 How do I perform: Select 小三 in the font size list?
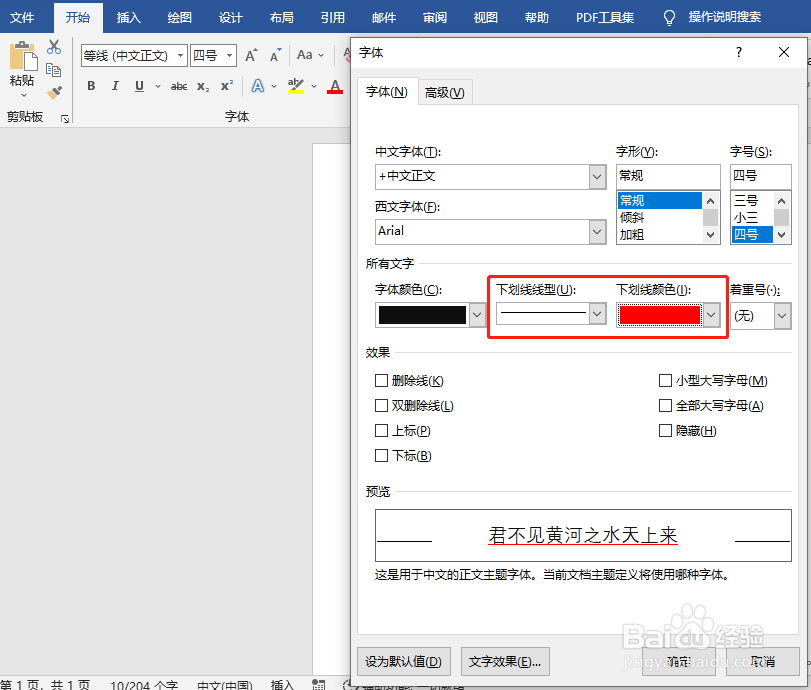[x=752, y=218]
